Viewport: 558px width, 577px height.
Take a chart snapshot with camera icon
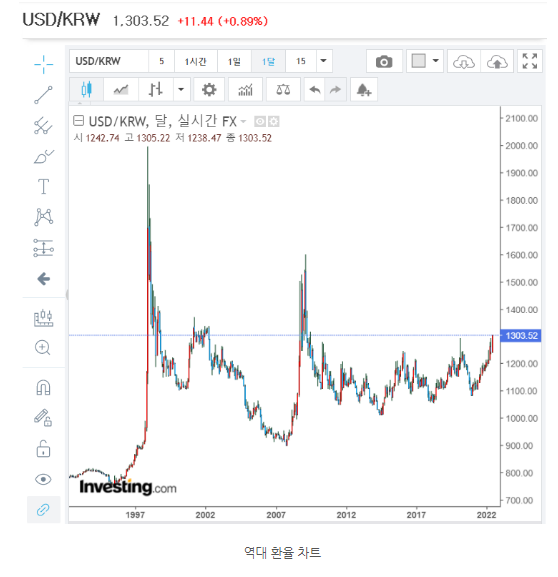384,61
